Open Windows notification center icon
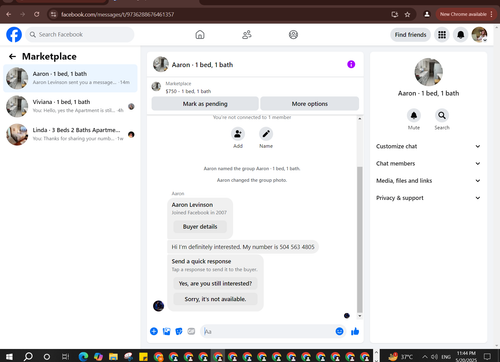Image resolution: width=500 pixels, height=362 pixels. coord(487,357)
